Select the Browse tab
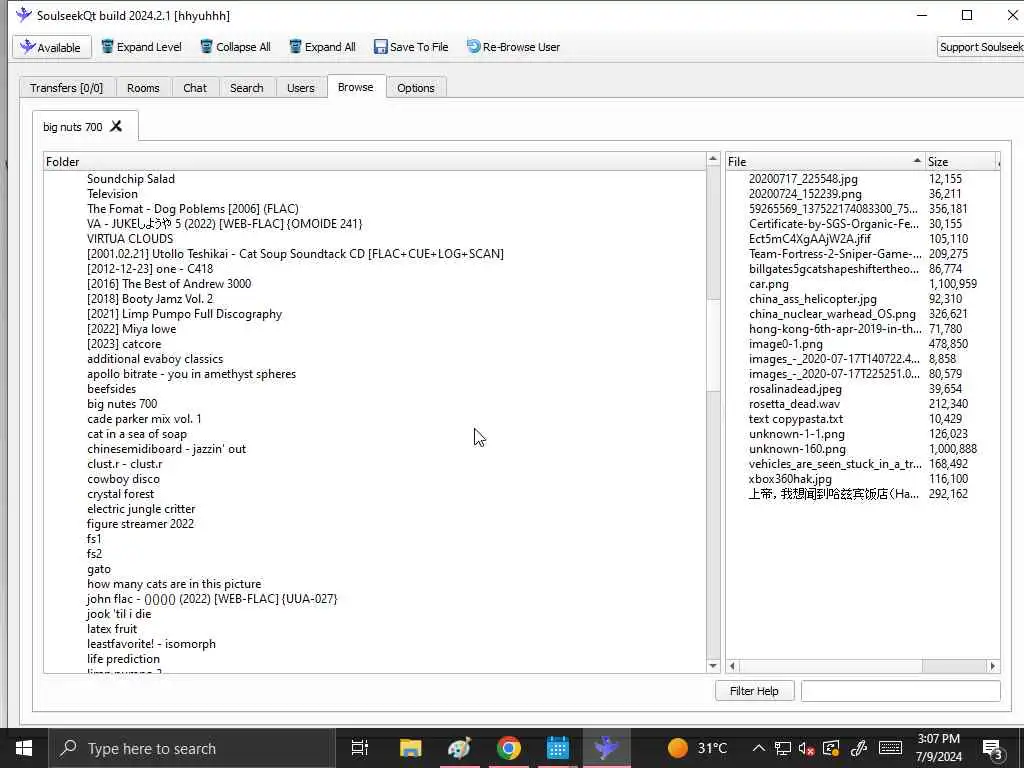1024x768 pixels. point(356,87)
